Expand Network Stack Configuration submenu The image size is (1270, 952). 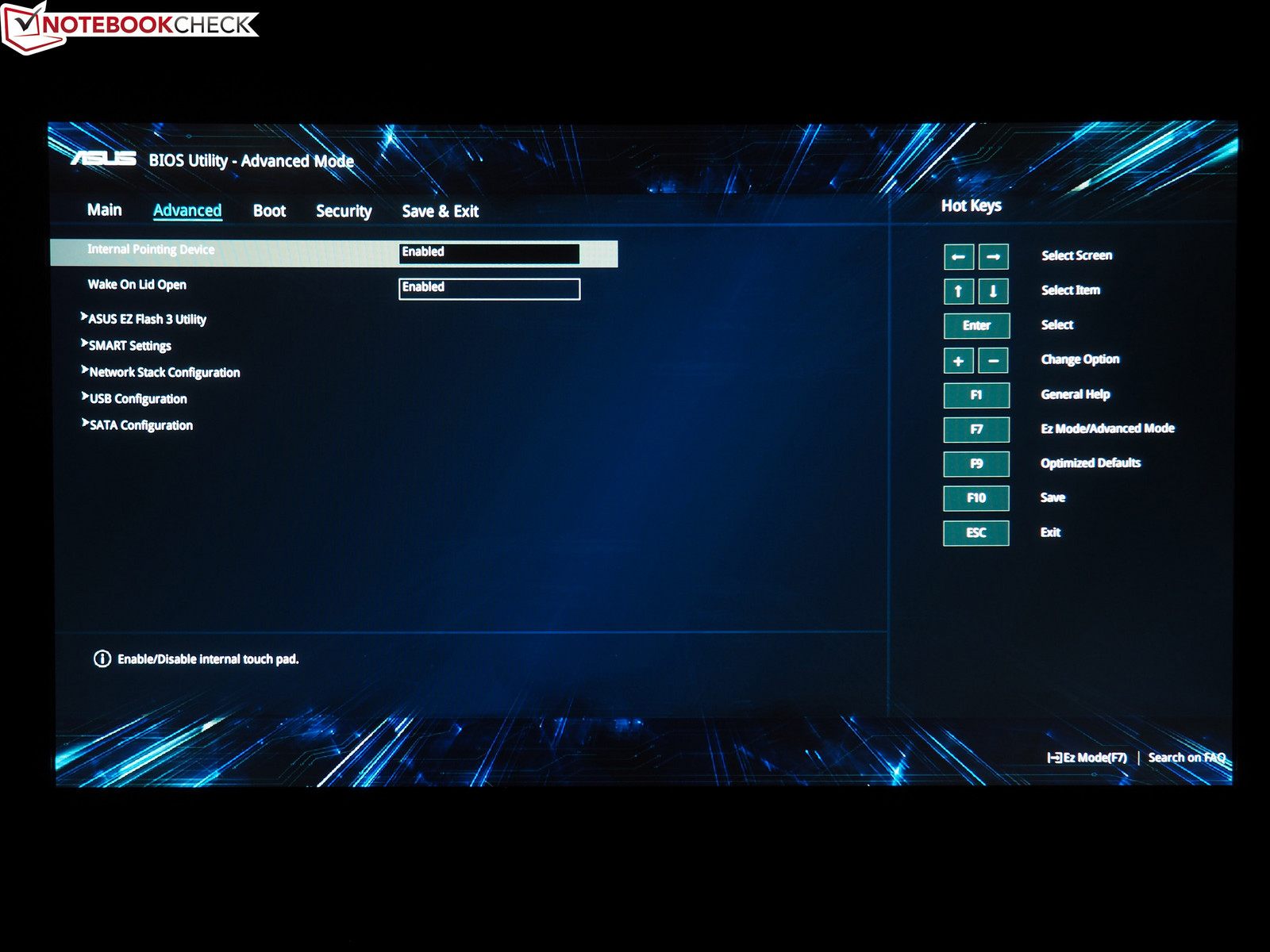coord(160,372)
